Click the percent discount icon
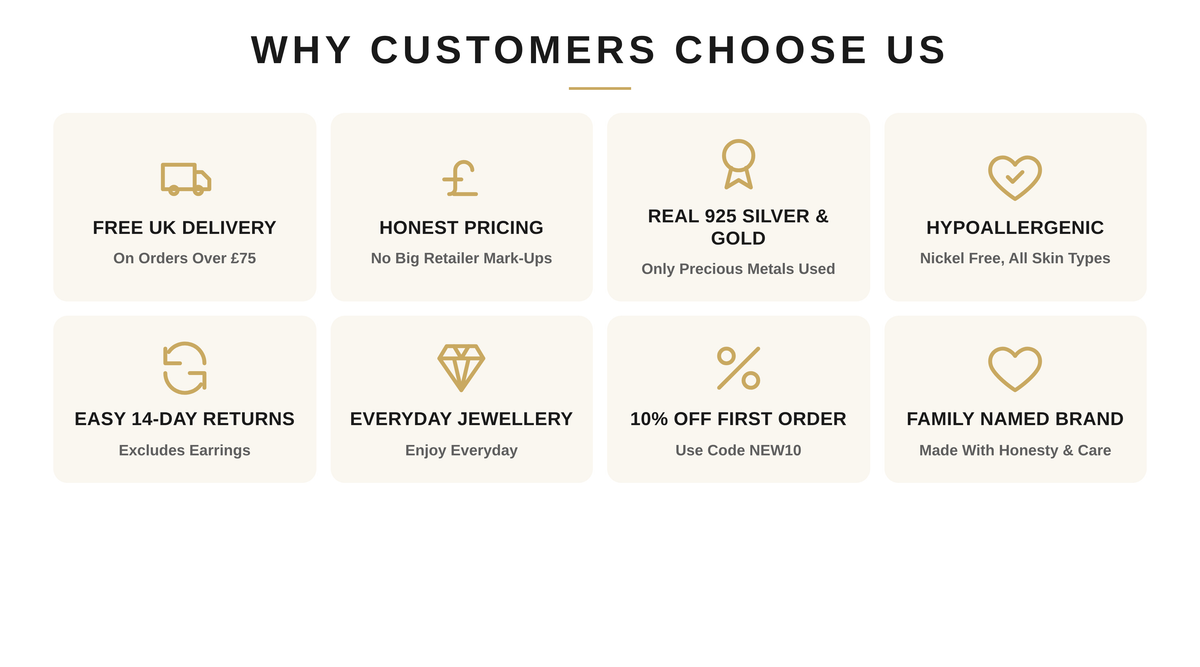This screenshot has height=667, width=1200. point(738,368)
